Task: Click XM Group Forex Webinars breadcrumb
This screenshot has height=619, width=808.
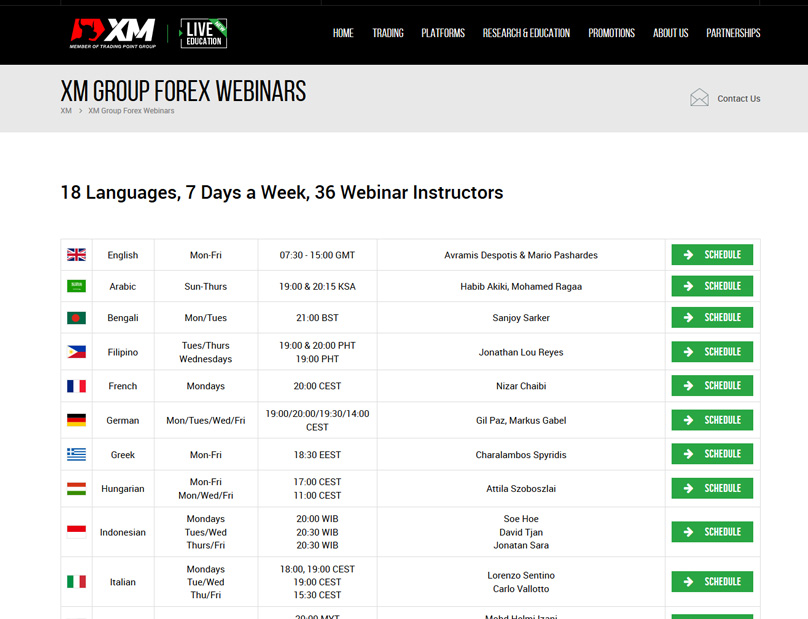Action: point(131,111)
